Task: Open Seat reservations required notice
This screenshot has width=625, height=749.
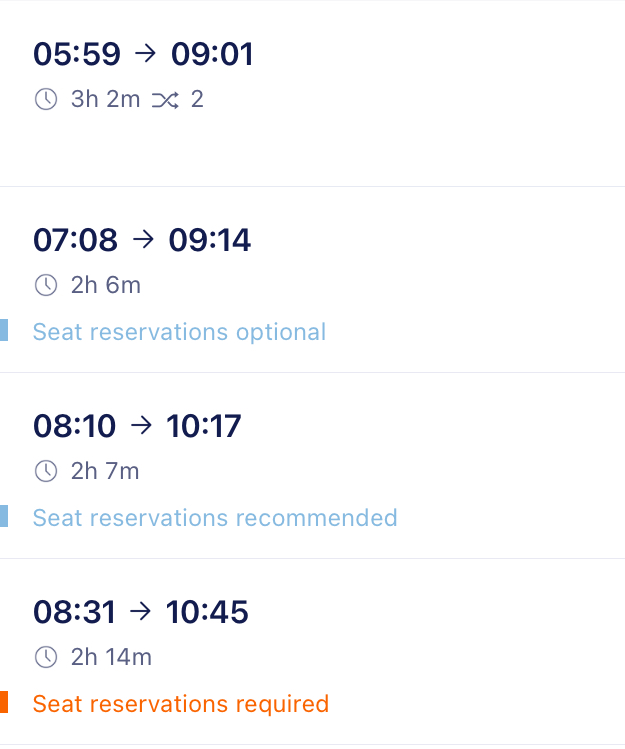Action: [181, 704]
